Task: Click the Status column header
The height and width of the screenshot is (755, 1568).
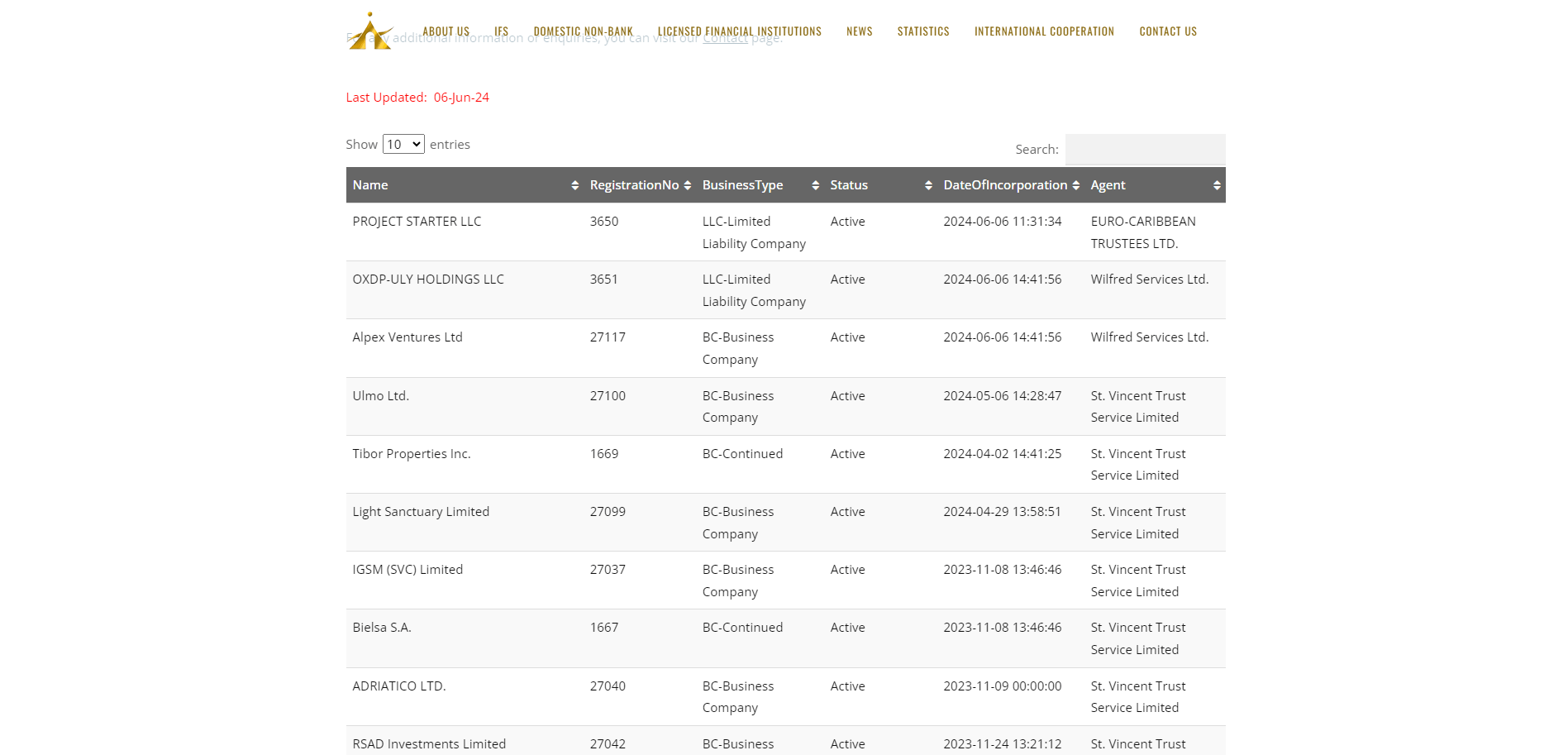Action: point(880,185)
